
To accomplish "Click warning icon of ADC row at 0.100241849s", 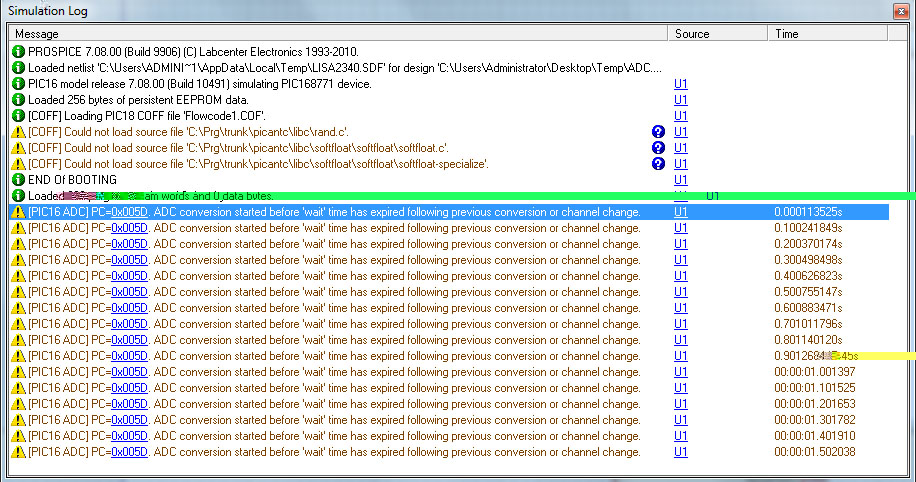I will tap(18, 228).
